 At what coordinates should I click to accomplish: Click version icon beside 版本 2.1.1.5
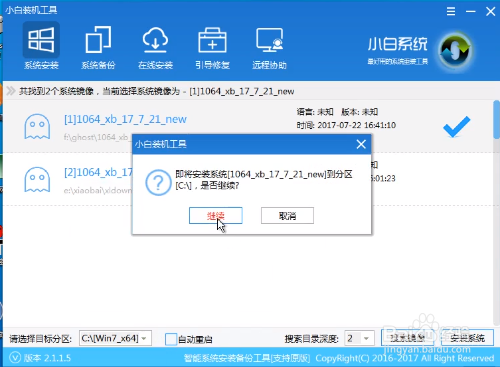click(15, 358)
